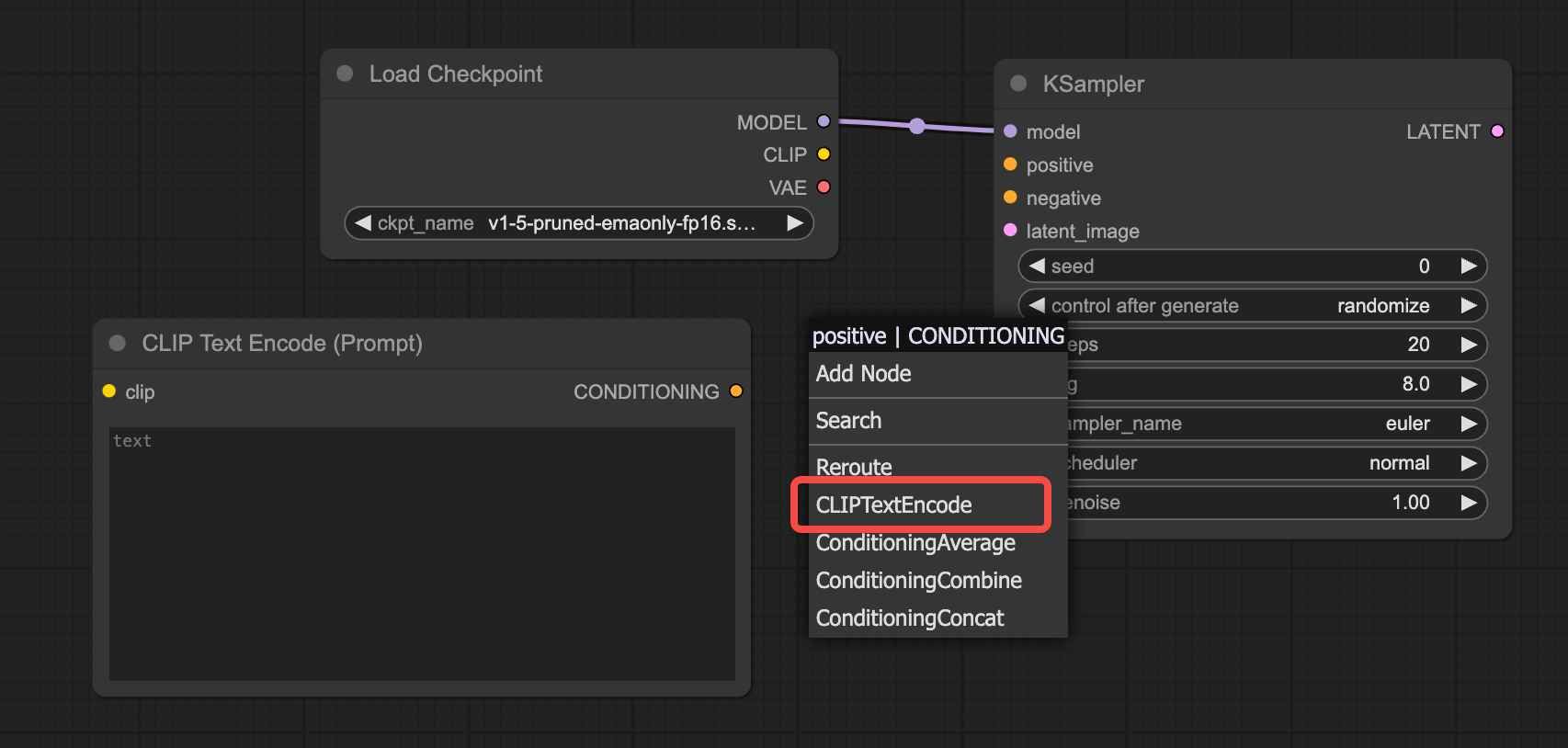Click the positive | CONDITIONING menu header
Image resolution: width=1568 pixels, height=748 pixels.
coord(937,336)
